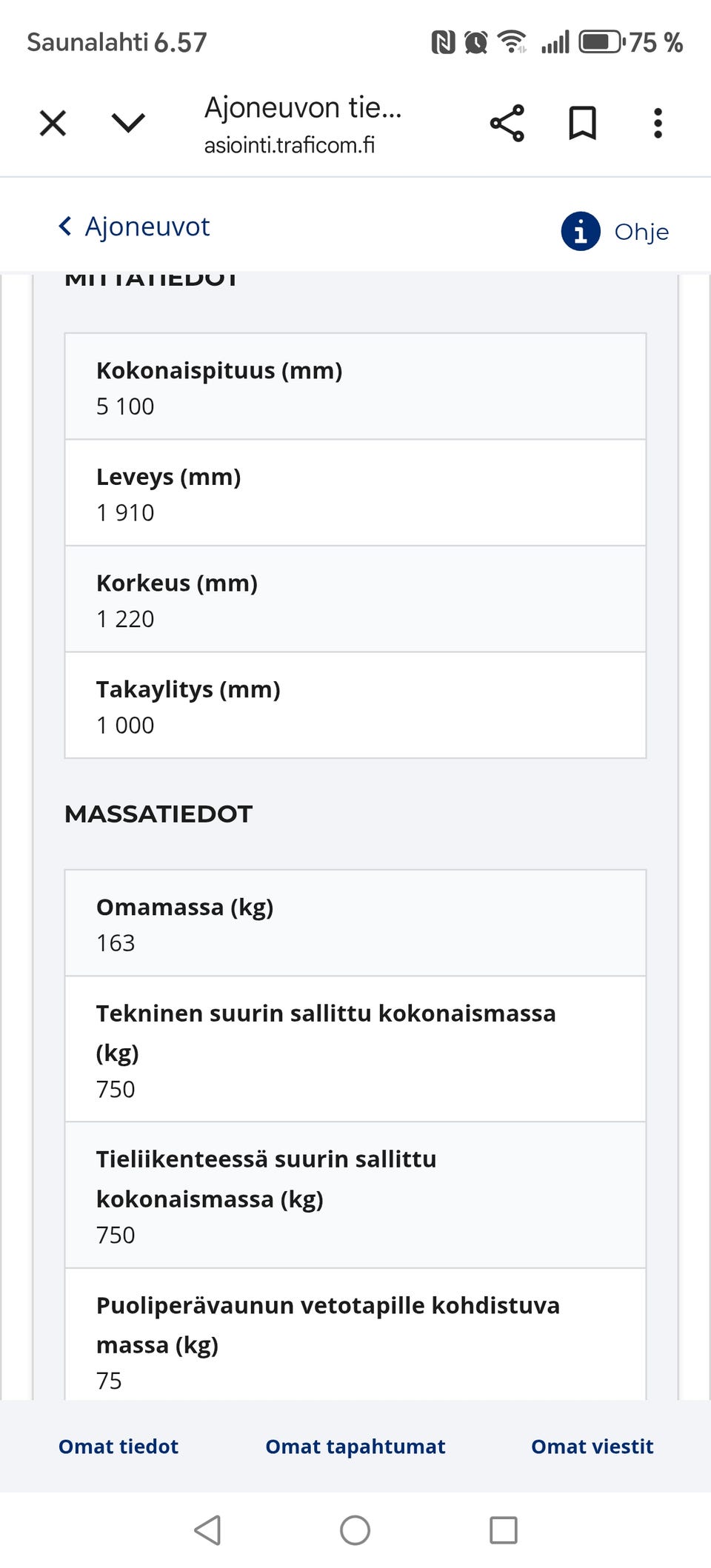The width and height of the screenshot is (711, 1568).
Task: Bookmark this page icon
Action: (x=582, y=123)
